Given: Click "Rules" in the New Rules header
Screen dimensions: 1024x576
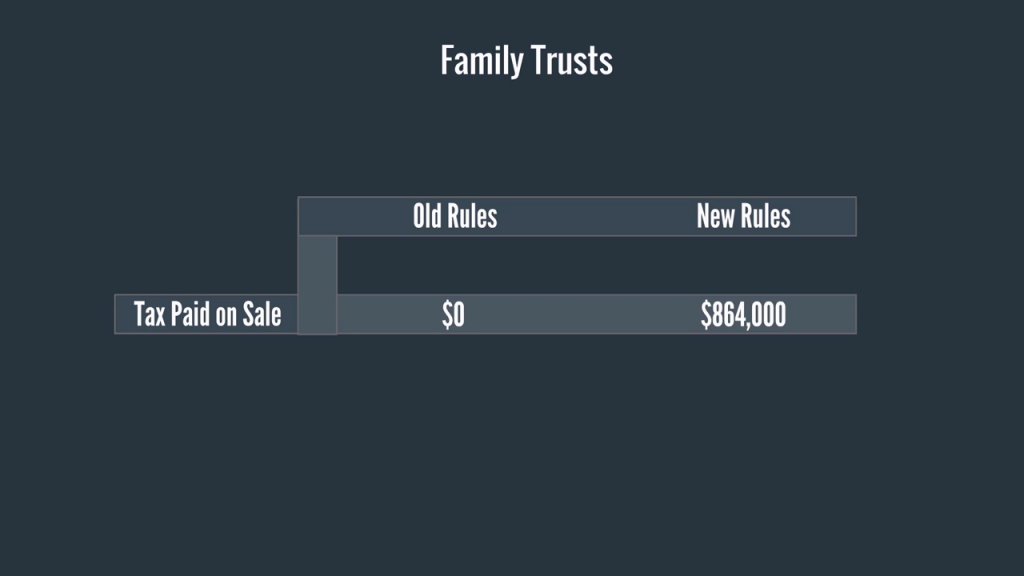Looking at the screenshot, I should tap(765, 216).
